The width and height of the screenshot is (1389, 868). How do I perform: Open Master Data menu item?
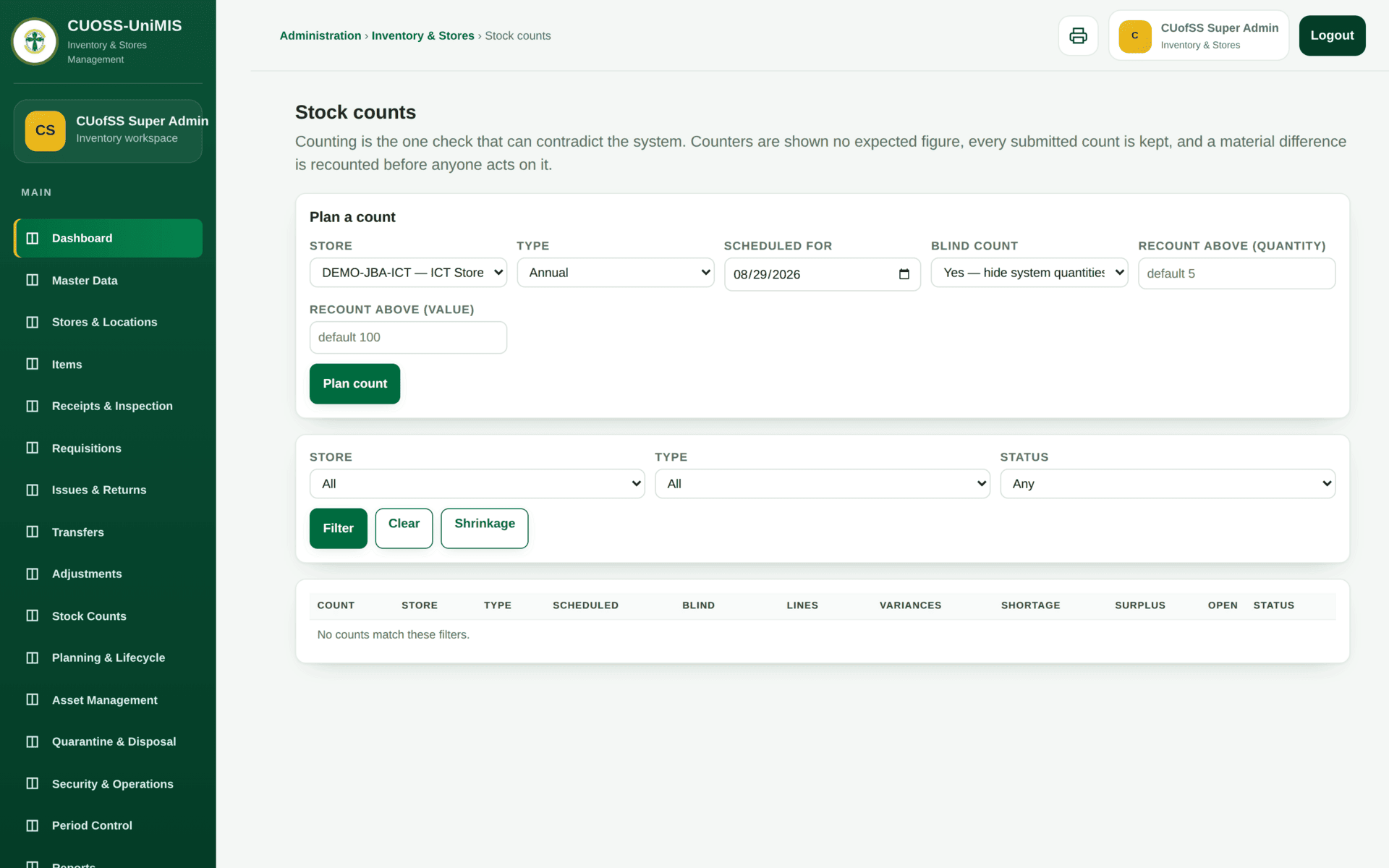[108, 280]
